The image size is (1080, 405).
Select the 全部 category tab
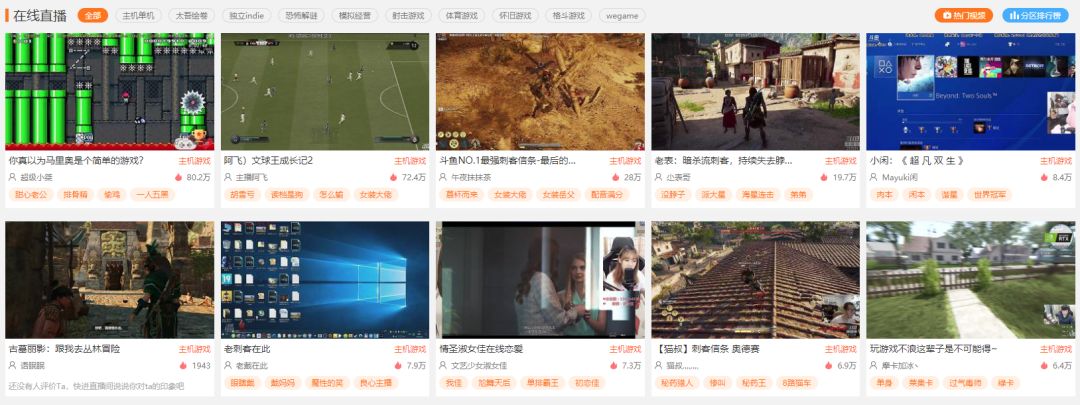(x=93, y=15)
